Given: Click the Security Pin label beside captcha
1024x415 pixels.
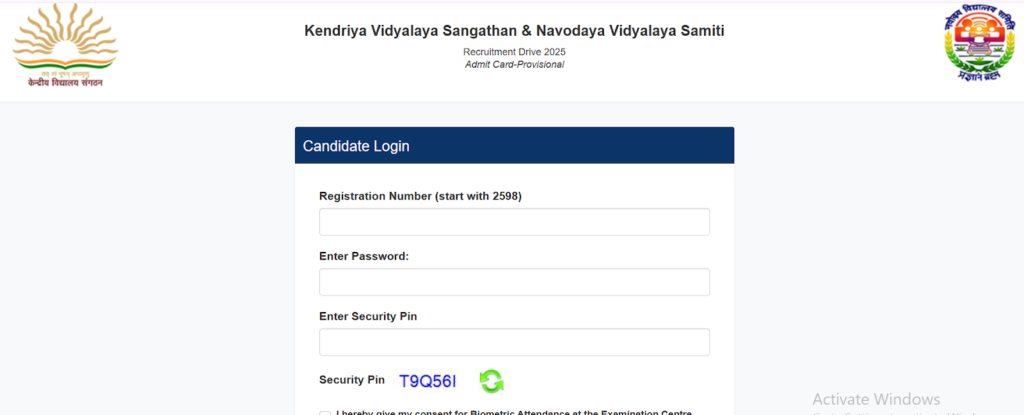Looking at the screenshot, I should (352, 380).
